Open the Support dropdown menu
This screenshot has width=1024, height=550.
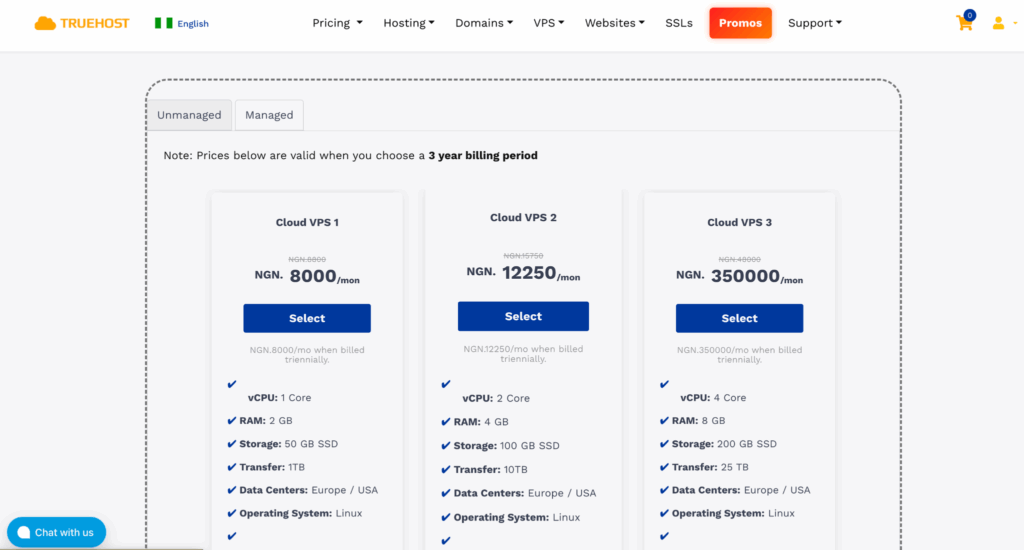[x=814, y=23]
